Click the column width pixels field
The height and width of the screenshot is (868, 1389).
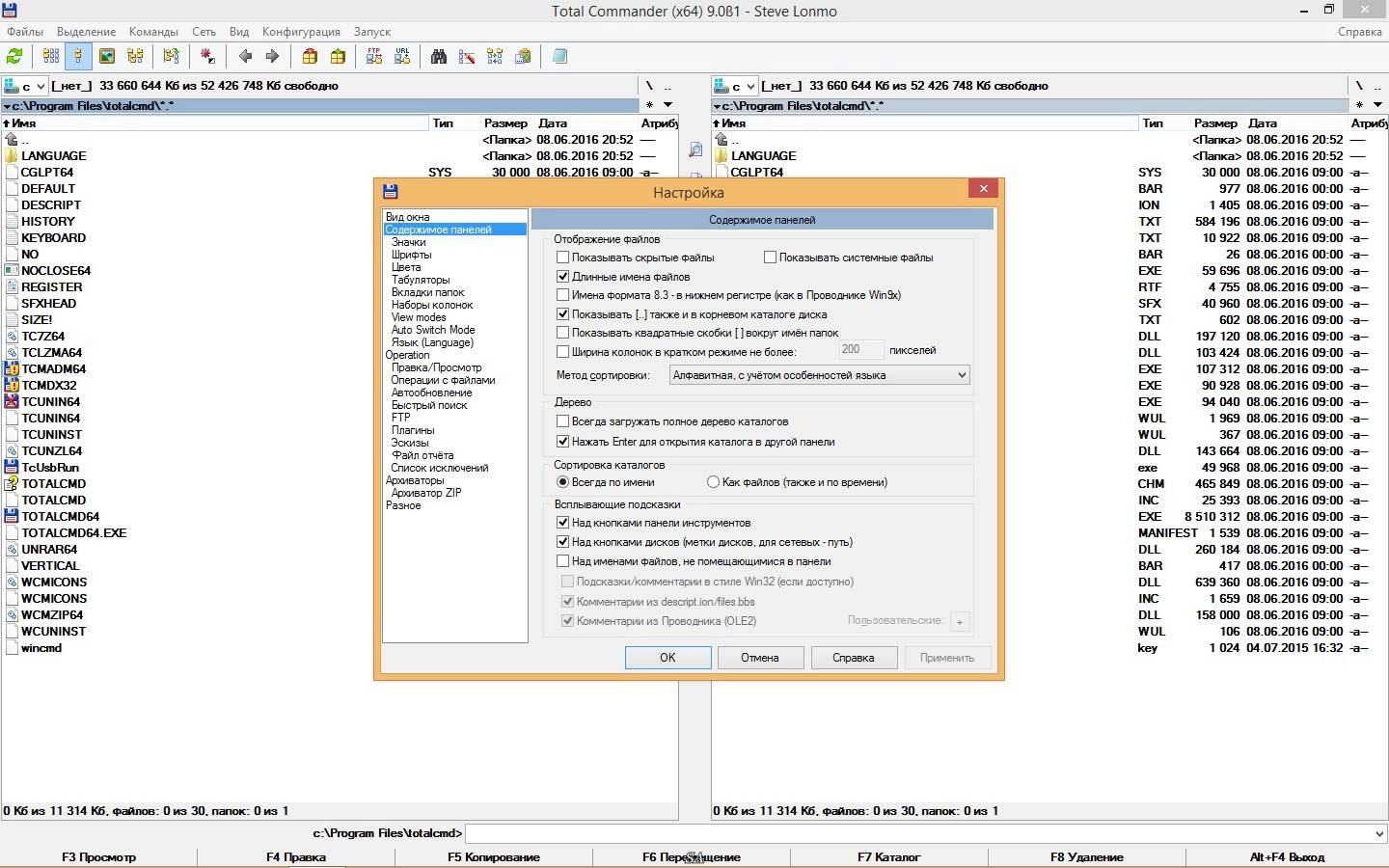(861, 350)
